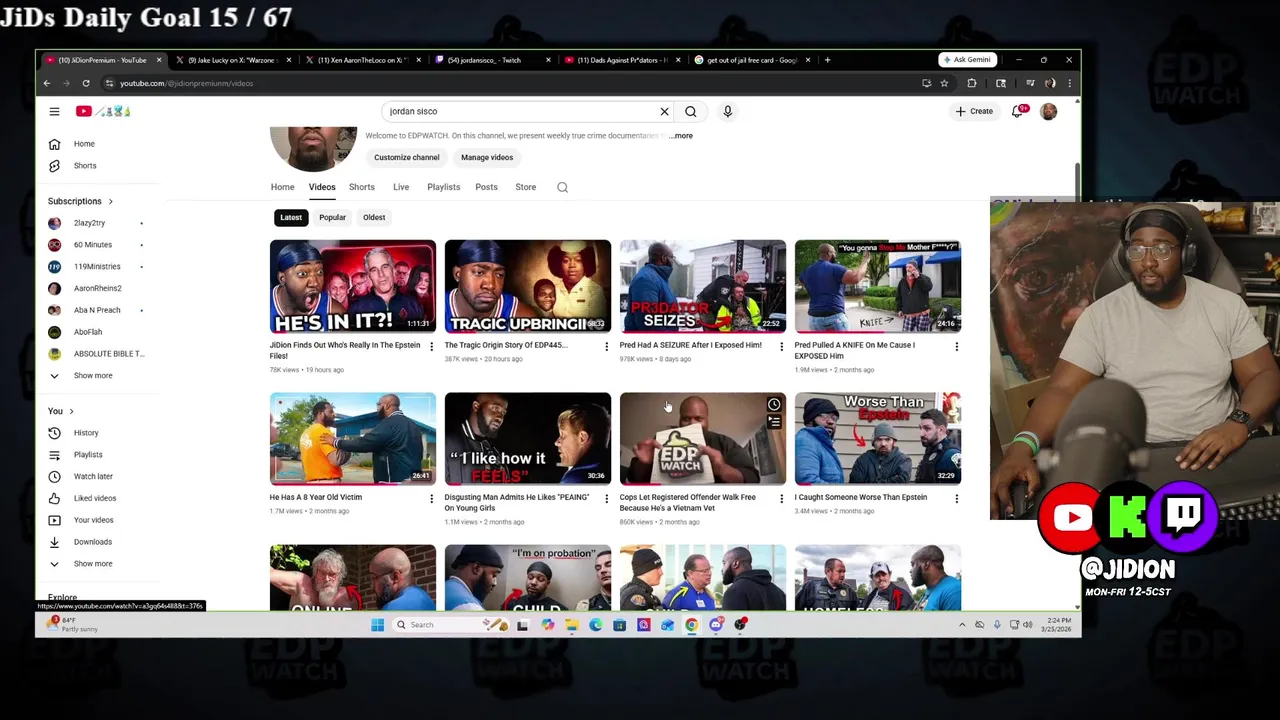Open options for Pred Had A SEIZURE video
Image resolution: width=1280 pixels, height=720 pixels.
pyautogui.click(x=781, y=347)
